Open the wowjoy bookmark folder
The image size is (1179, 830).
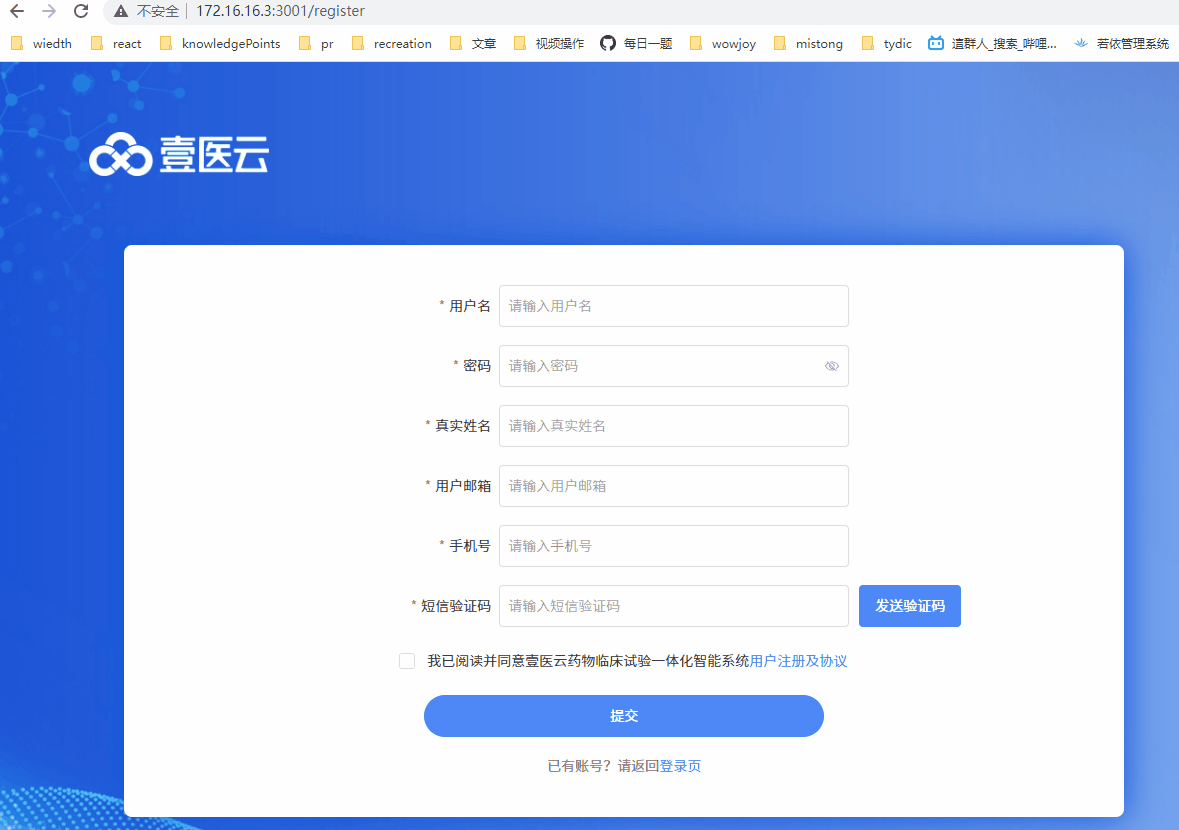(722, 43)
